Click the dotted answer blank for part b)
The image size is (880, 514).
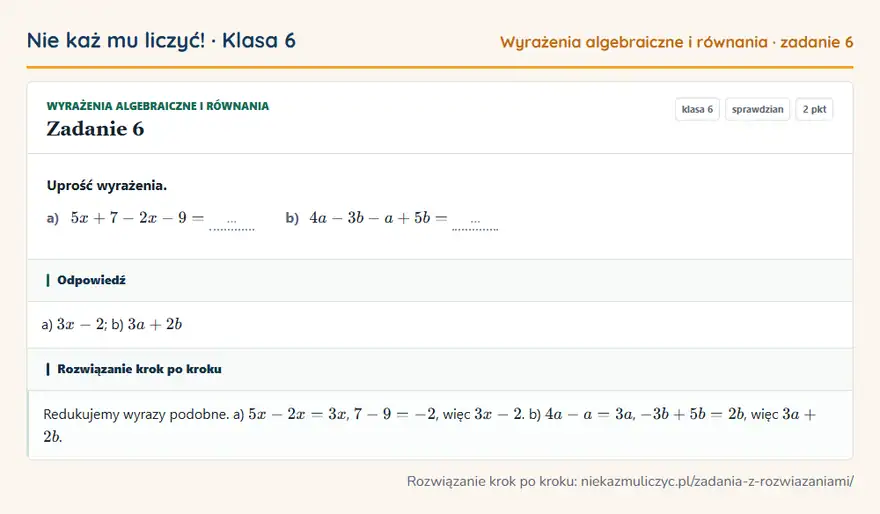tap(475, 223)
